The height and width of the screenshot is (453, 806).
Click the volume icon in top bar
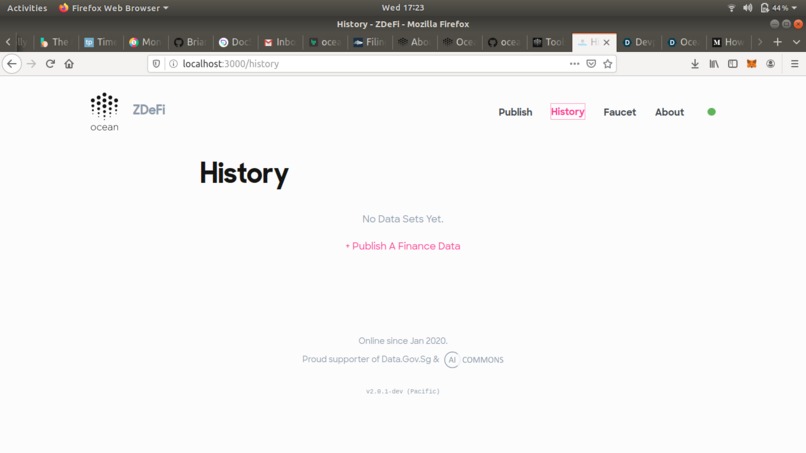747,8
